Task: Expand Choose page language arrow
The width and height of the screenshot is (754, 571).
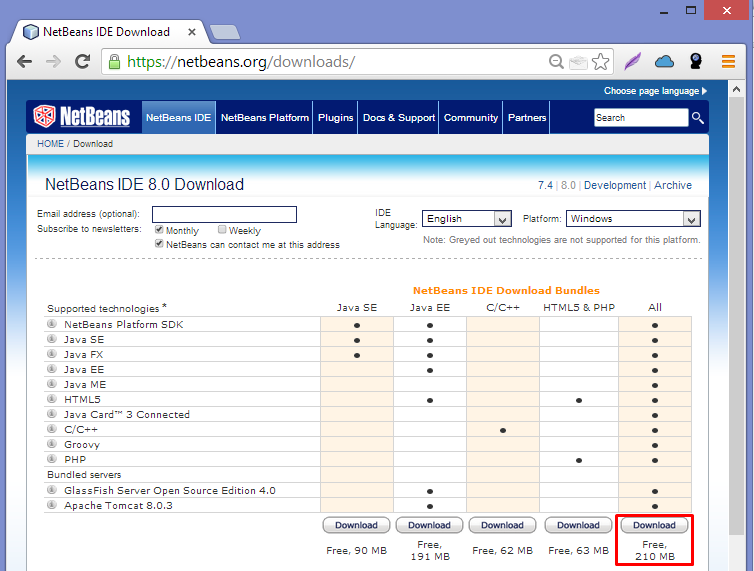Action: tap(704, 91)
